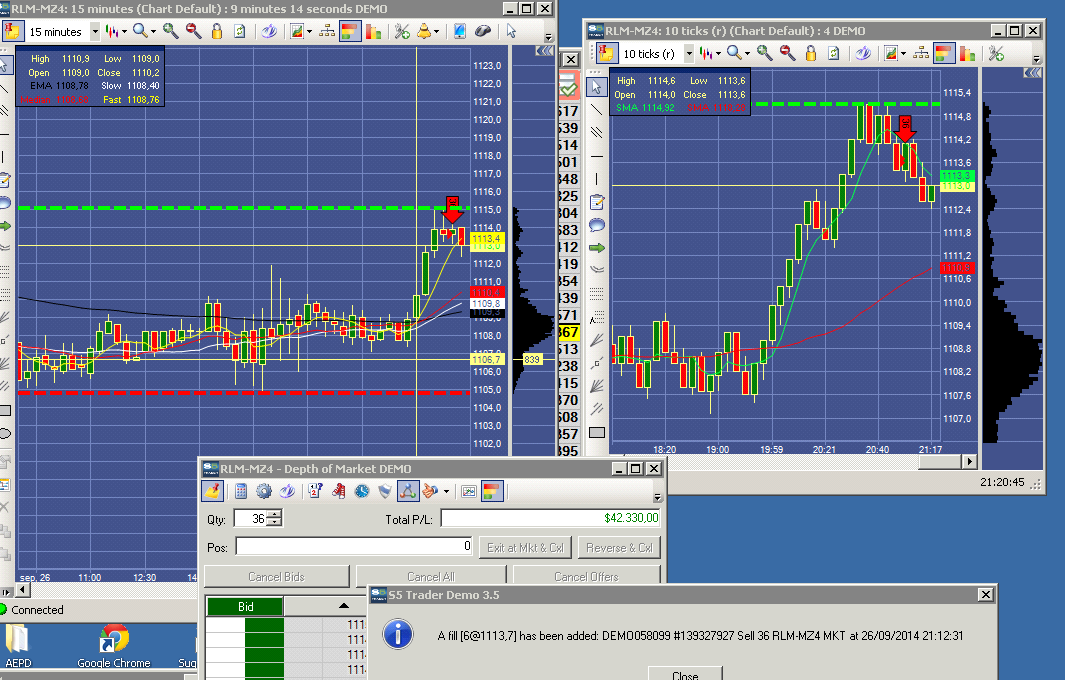Viewport: 1065px width, 680px height.
Task: Click the Reverse & Cxl button
Action: click(619, 548)
